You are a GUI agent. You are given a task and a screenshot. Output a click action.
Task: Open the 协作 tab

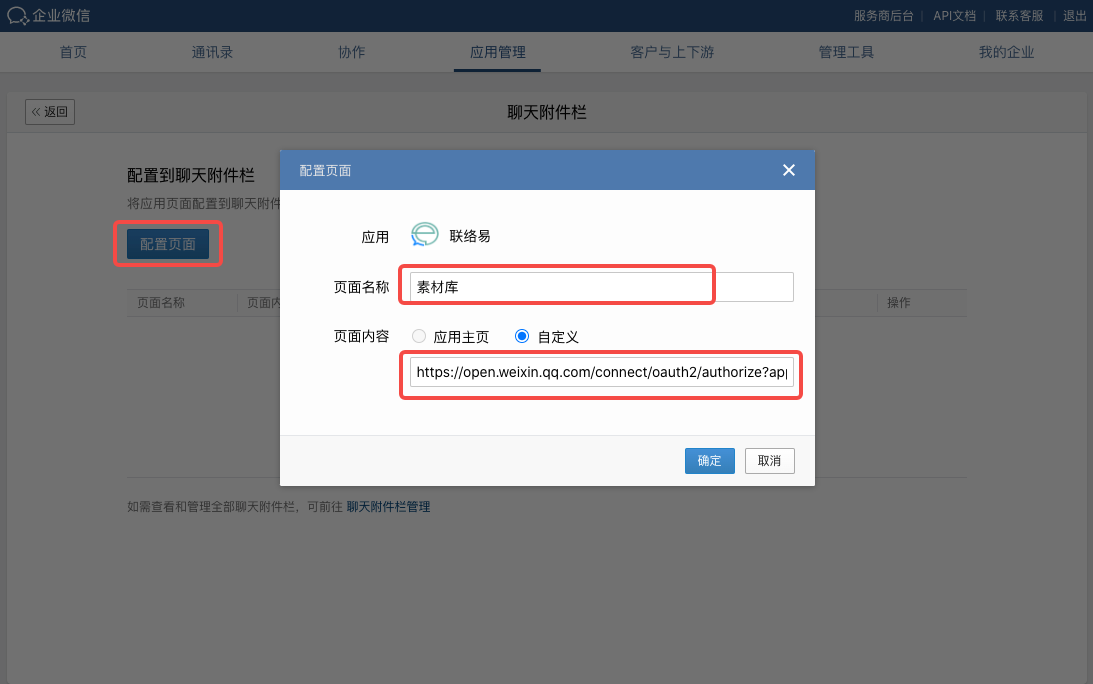(351, 52)
